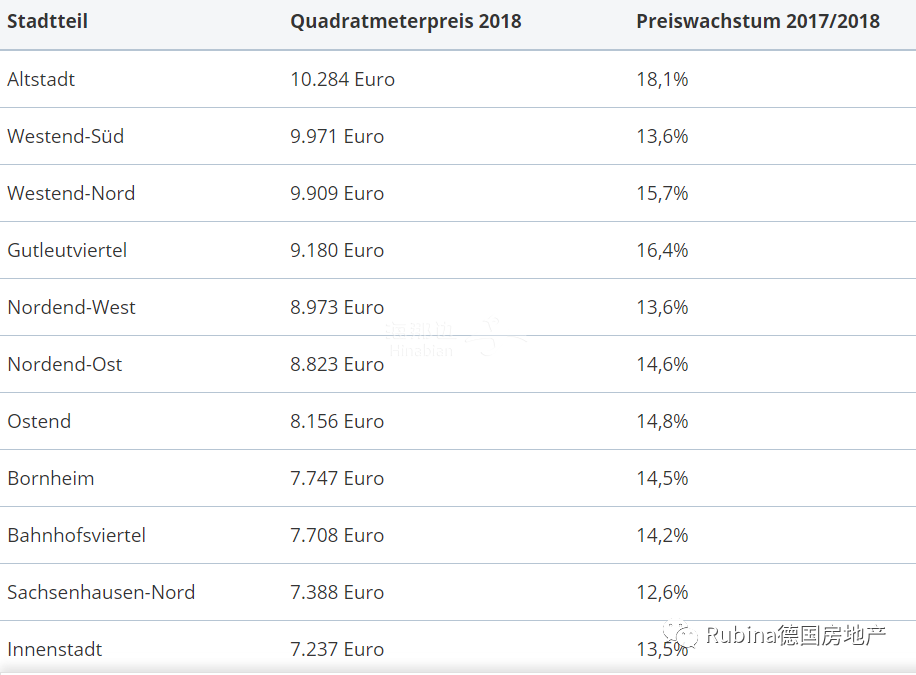Click the Quadratmeterpreis 2018 column header
Screen dimensions: 916x675
pos(406,21)
